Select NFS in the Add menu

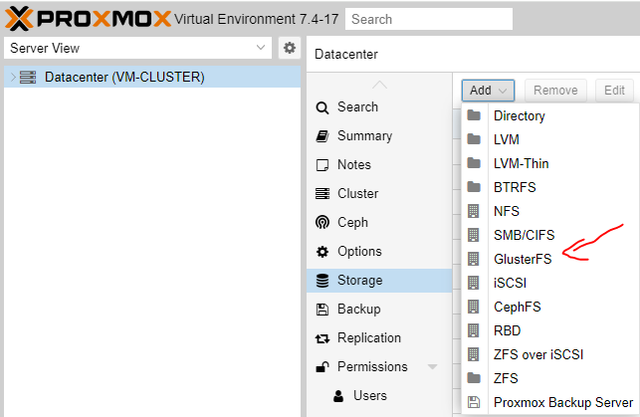[551, 211]
